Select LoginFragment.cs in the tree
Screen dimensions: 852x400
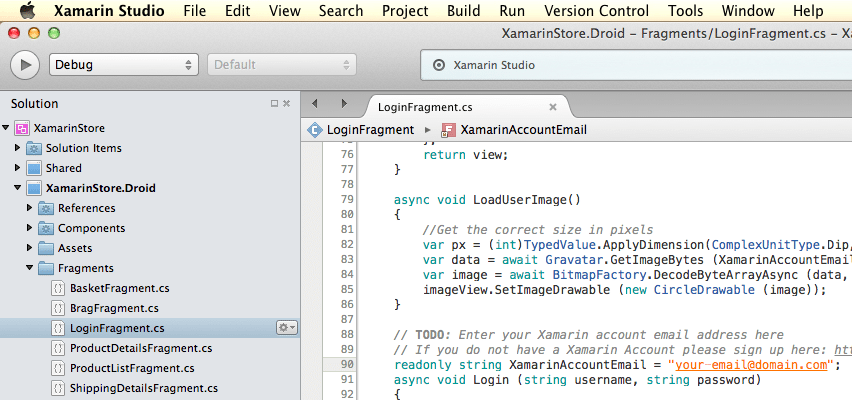tap(150, 328)
